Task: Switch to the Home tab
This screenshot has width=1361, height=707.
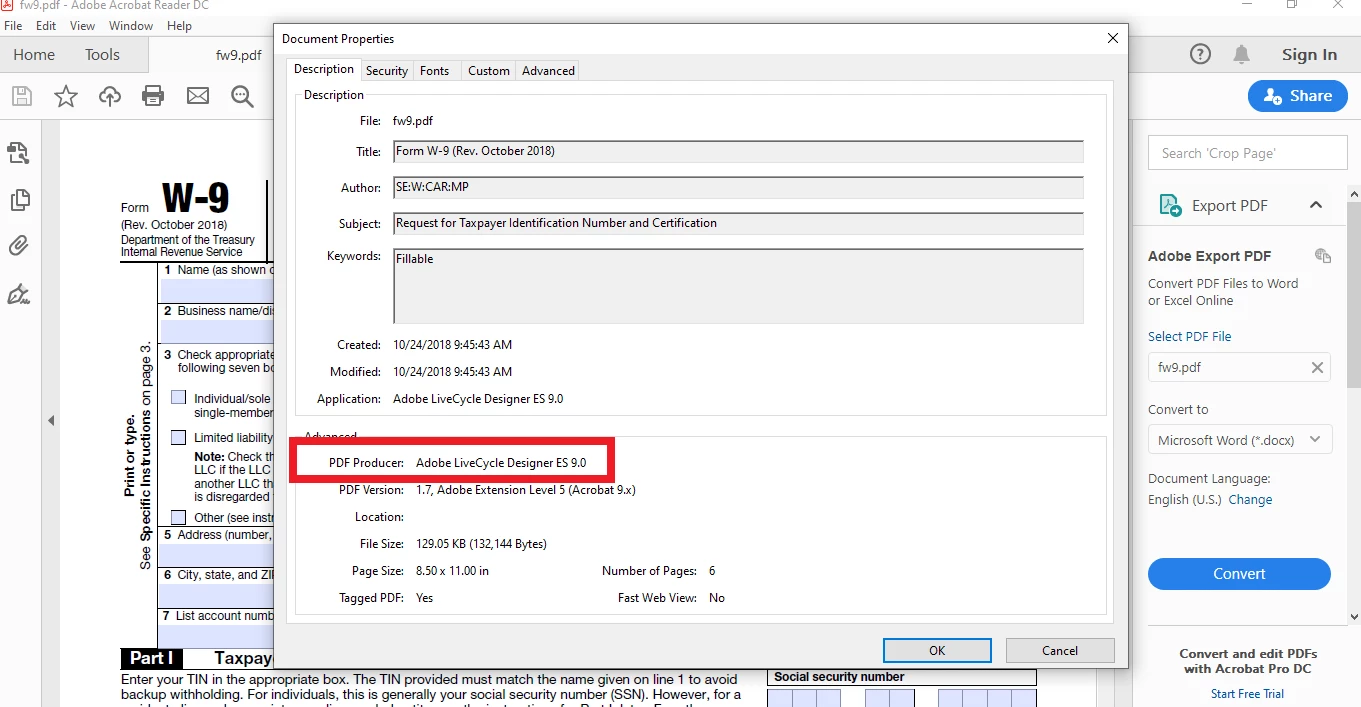Action: click(34, 55)
